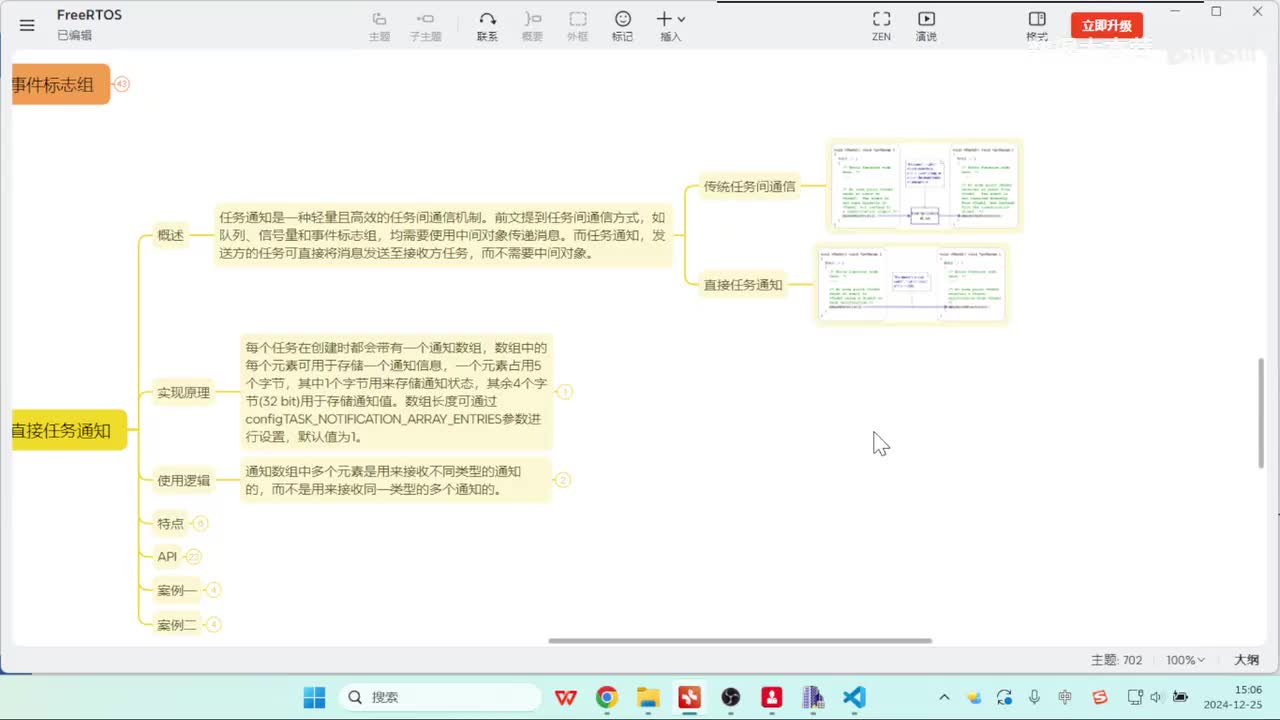Image resolution: width=1280 pixels, height=720 pixels.
Task: Expand the 43 badge beside 事件标志组
Action: (x=122, y=84)
